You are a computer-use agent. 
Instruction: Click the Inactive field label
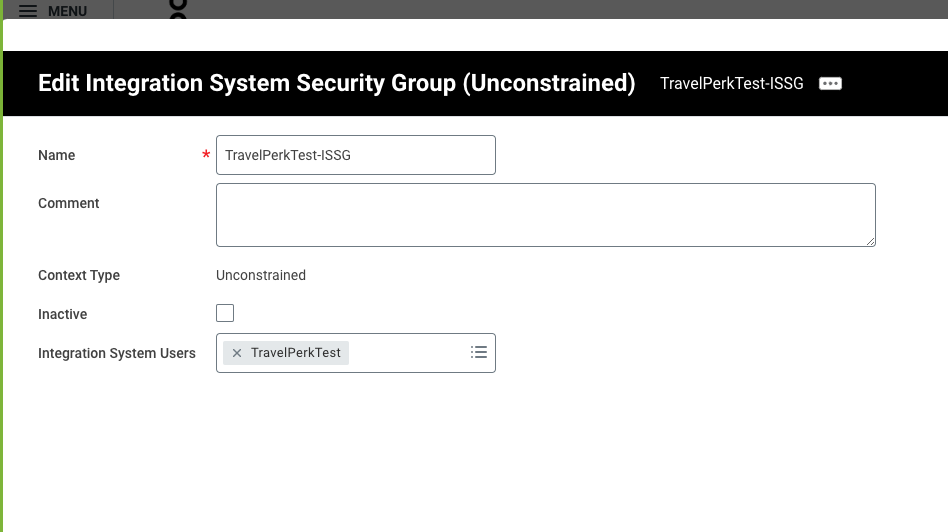(62, 314)
